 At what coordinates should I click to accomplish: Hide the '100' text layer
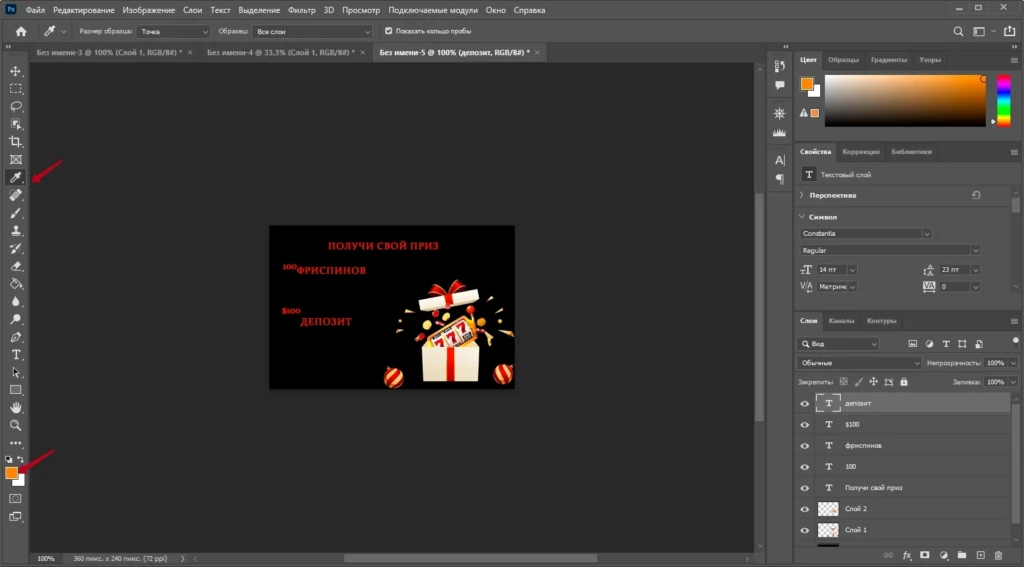805,467
